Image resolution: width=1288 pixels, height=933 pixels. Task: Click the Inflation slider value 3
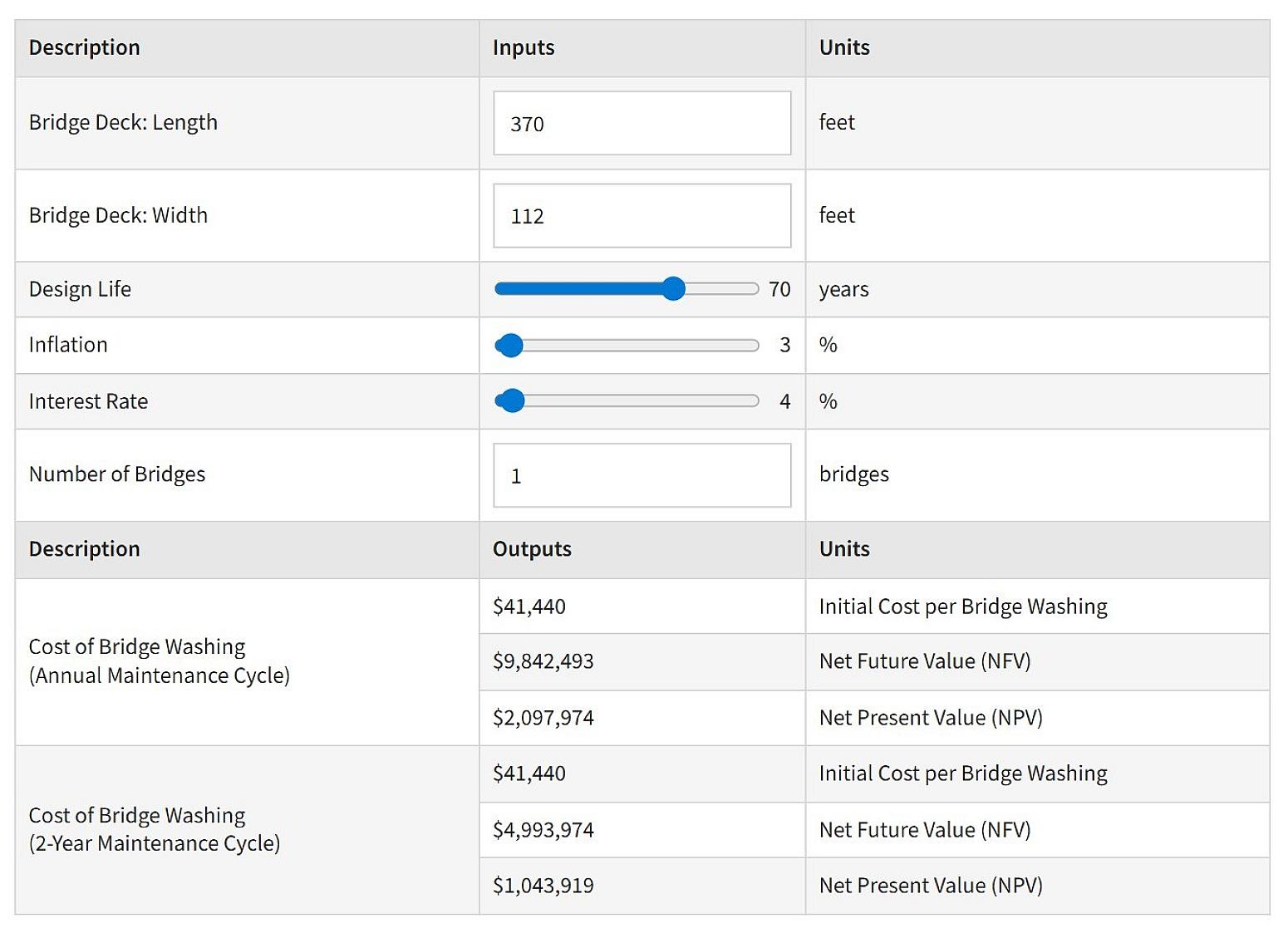(784, 345)
